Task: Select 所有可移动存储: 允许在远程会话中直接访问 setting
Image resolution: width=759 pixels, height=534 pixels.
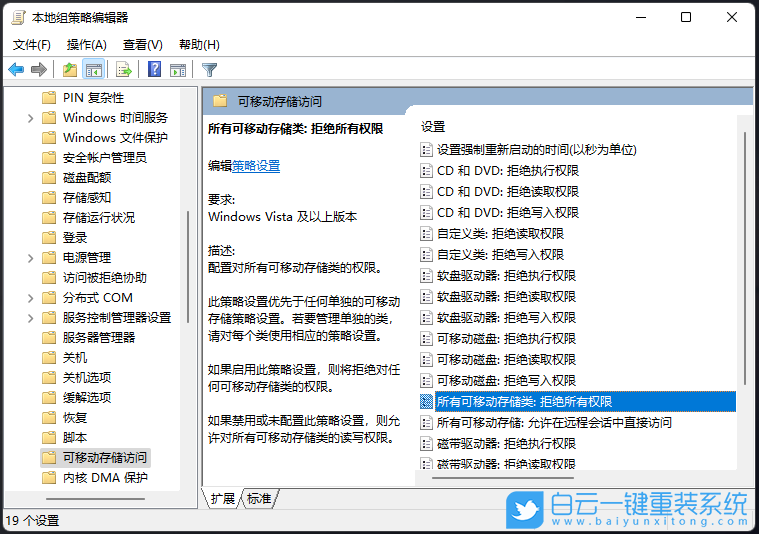Action: click(x=554, y=423)
